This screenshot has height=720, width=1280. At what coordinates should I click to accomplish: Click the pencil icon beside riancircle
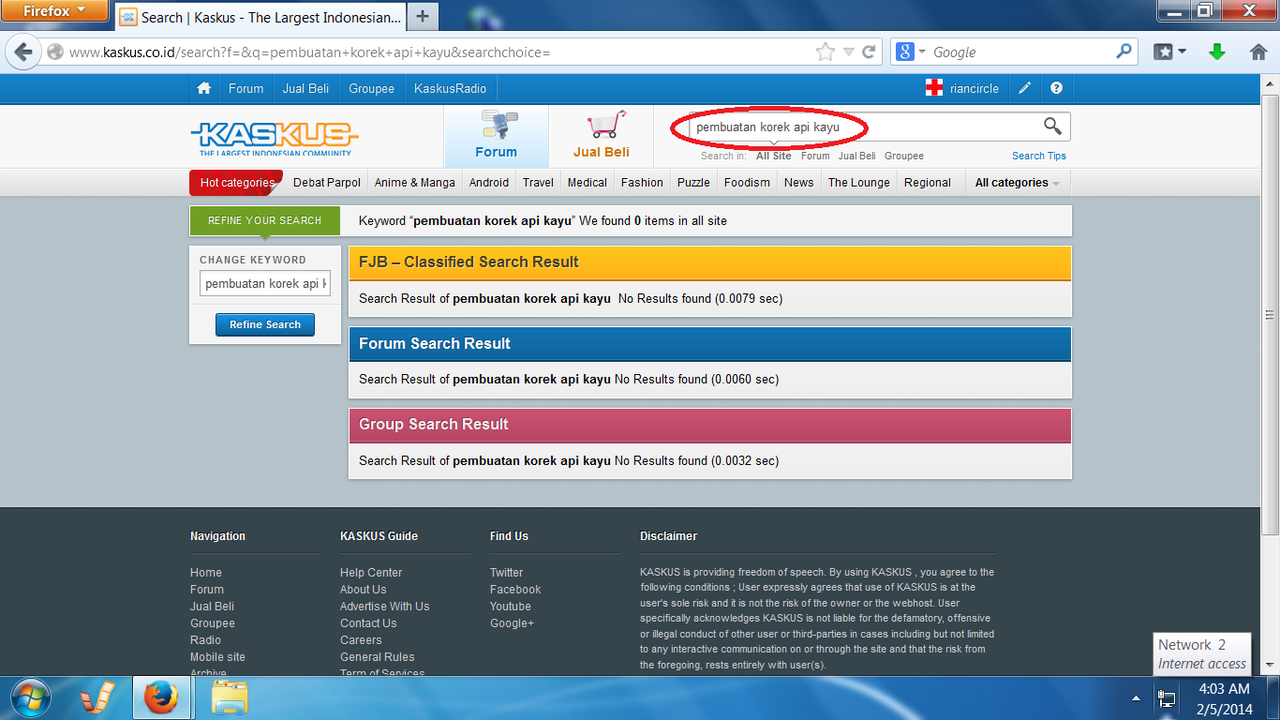[1024, 88]
